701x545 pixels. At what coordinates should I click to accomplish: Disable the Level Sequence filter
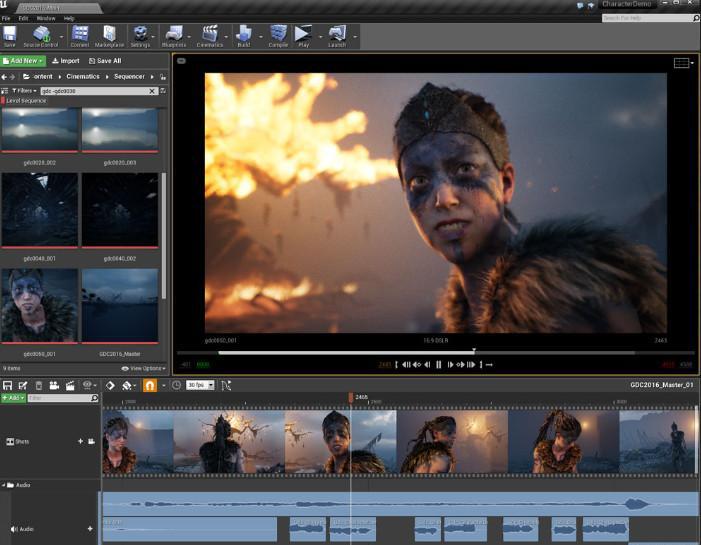tap(24, 101)
